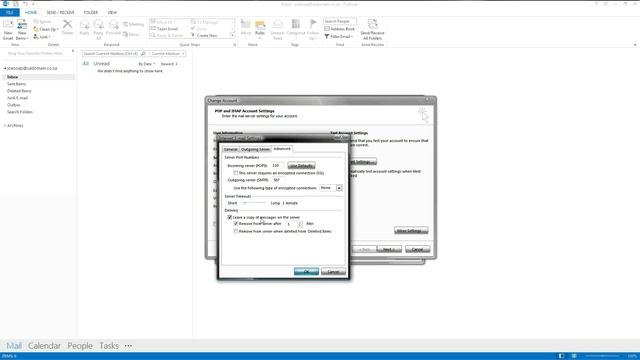Select the To Manager quick step
The height and width of the screenshot is (360, 640).
coord(205,22)
